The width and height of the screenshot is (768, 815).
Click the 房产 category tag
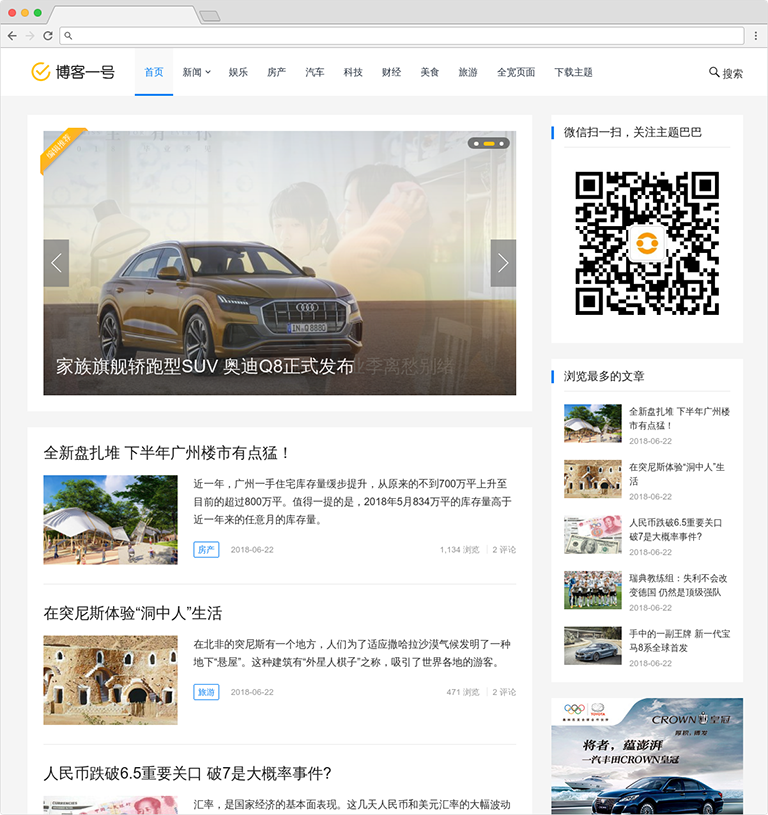tap(206, 549)
